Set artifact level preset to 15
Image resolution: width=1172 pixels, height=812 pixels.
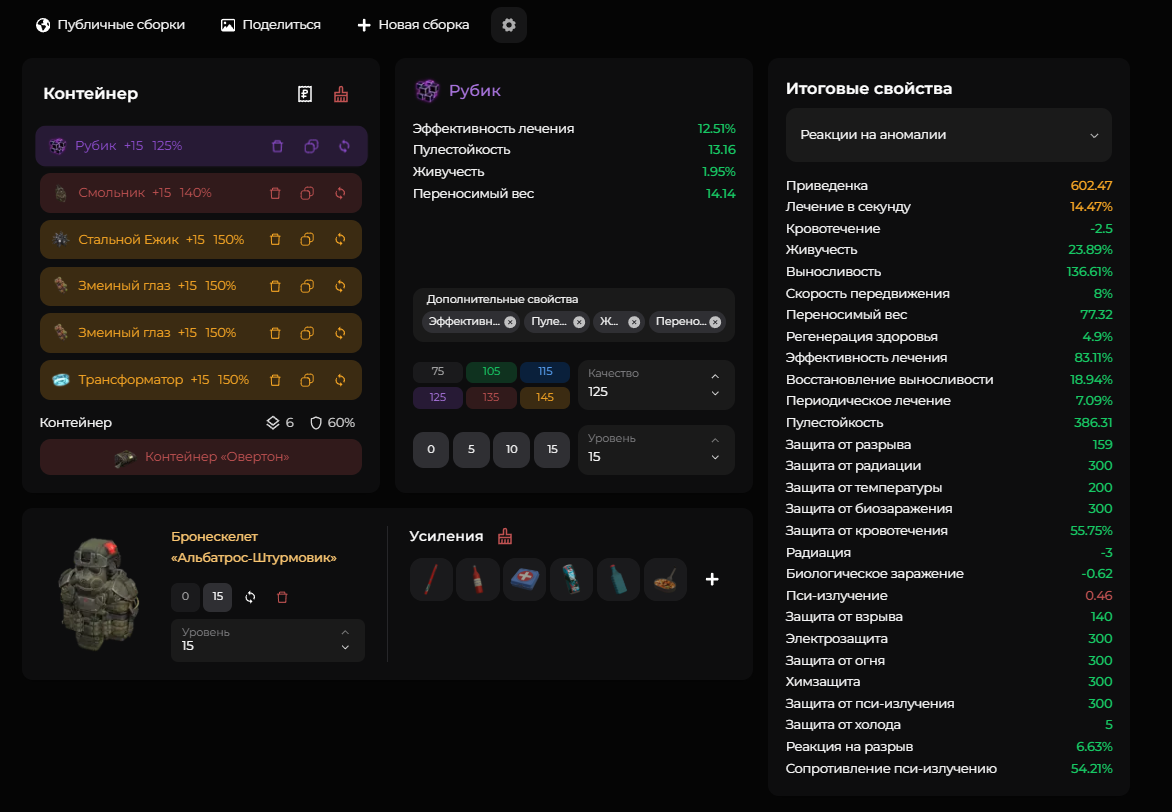coord(552,449)
